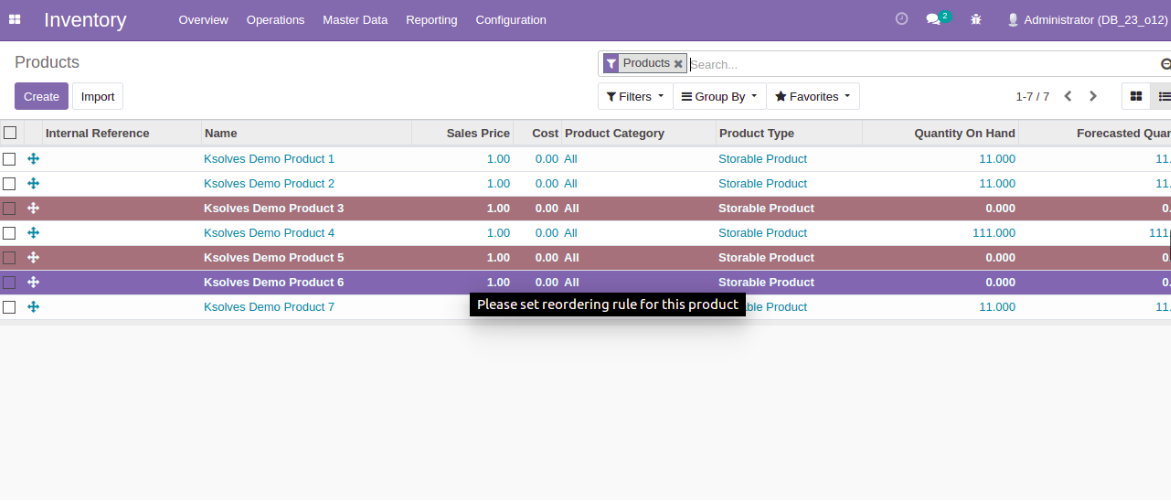The height and width of the screenshot is (501, 1171).
Task: Sort by Internal Reference column header
Action: [122, 133]
